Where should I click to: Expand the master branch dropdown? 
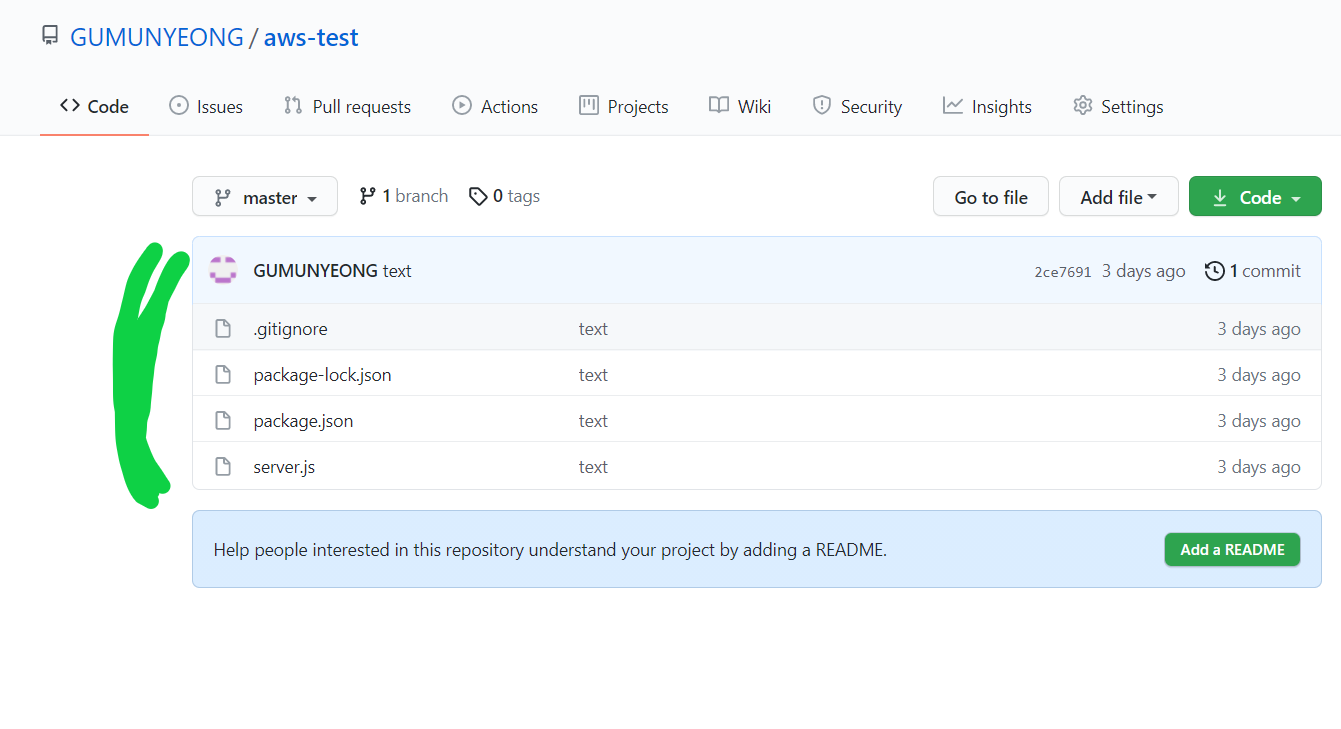[x=265, y=197]
